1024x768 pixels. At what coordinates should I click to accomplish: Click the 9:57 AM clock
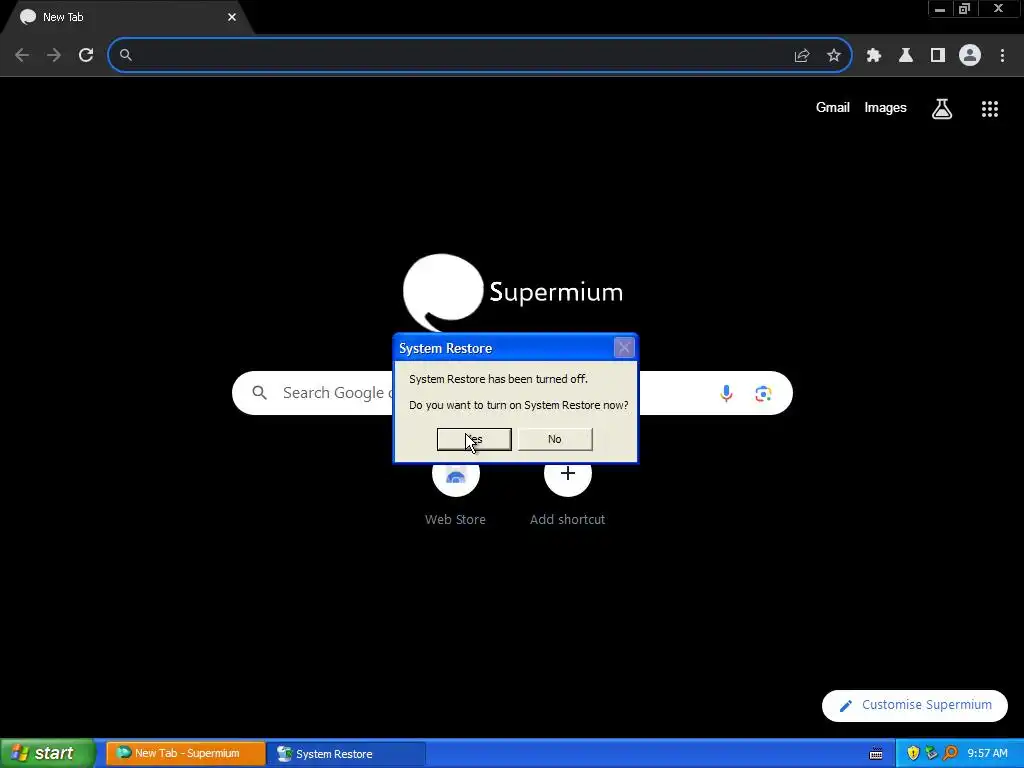(987, 754)
